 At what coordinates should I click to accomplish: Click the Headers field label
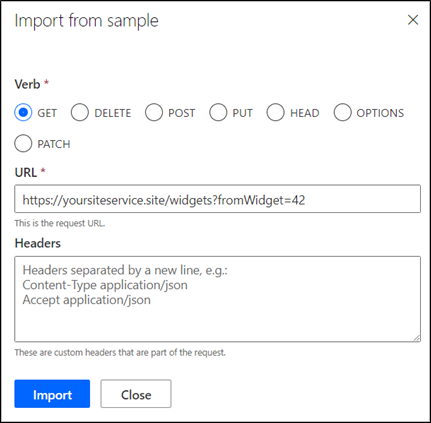pos(38,243)
